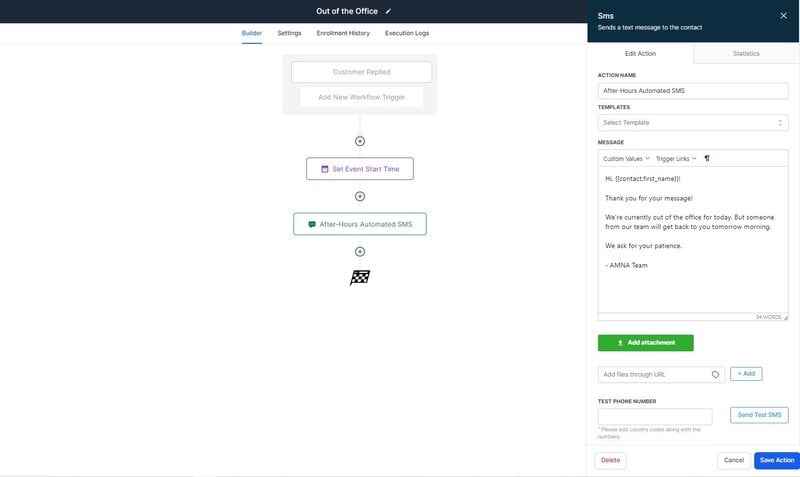This screenshot has height=477, width=800.
Task: Select the After-Hours Automated SMS node
Action: coord(360,224)
